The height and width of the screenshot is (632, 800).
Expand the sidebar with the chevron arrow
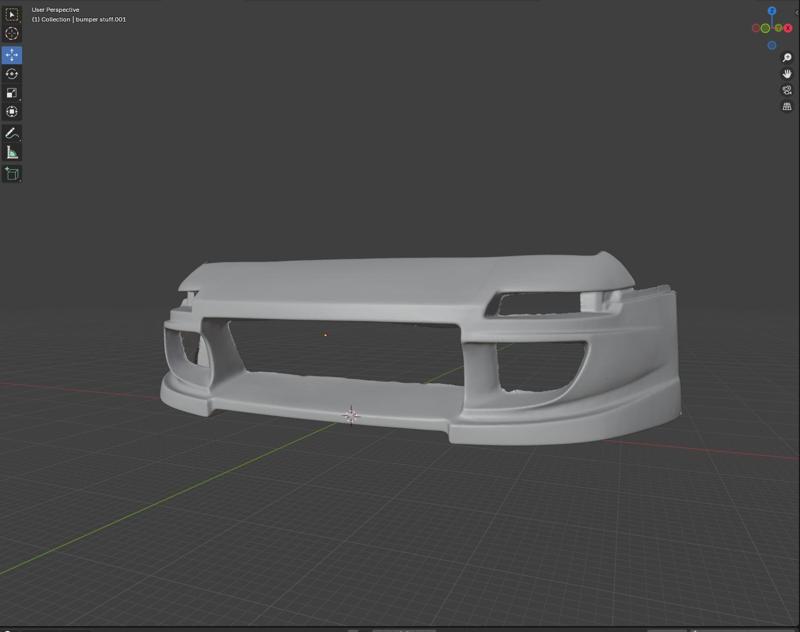coord(797,12)
